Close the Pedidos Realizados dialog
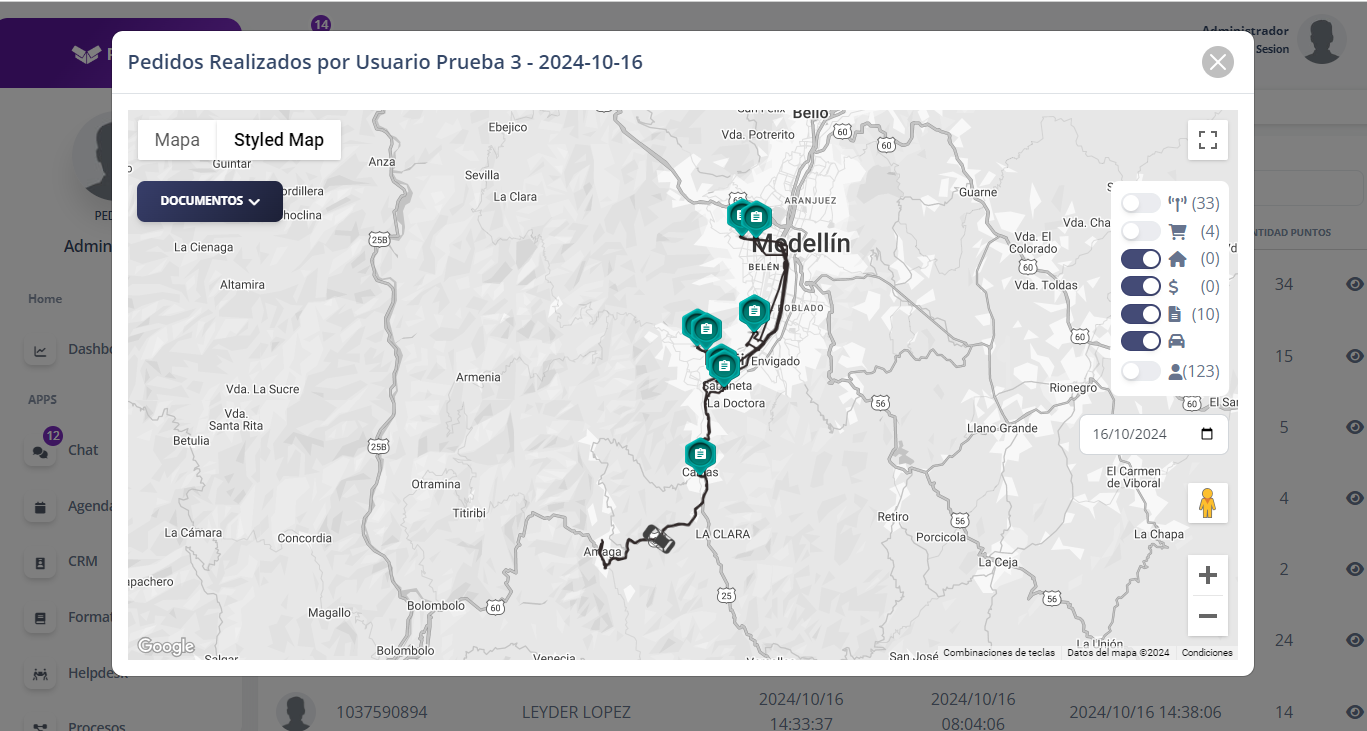Screen dimensions: 1367x731 point(1218,62)
